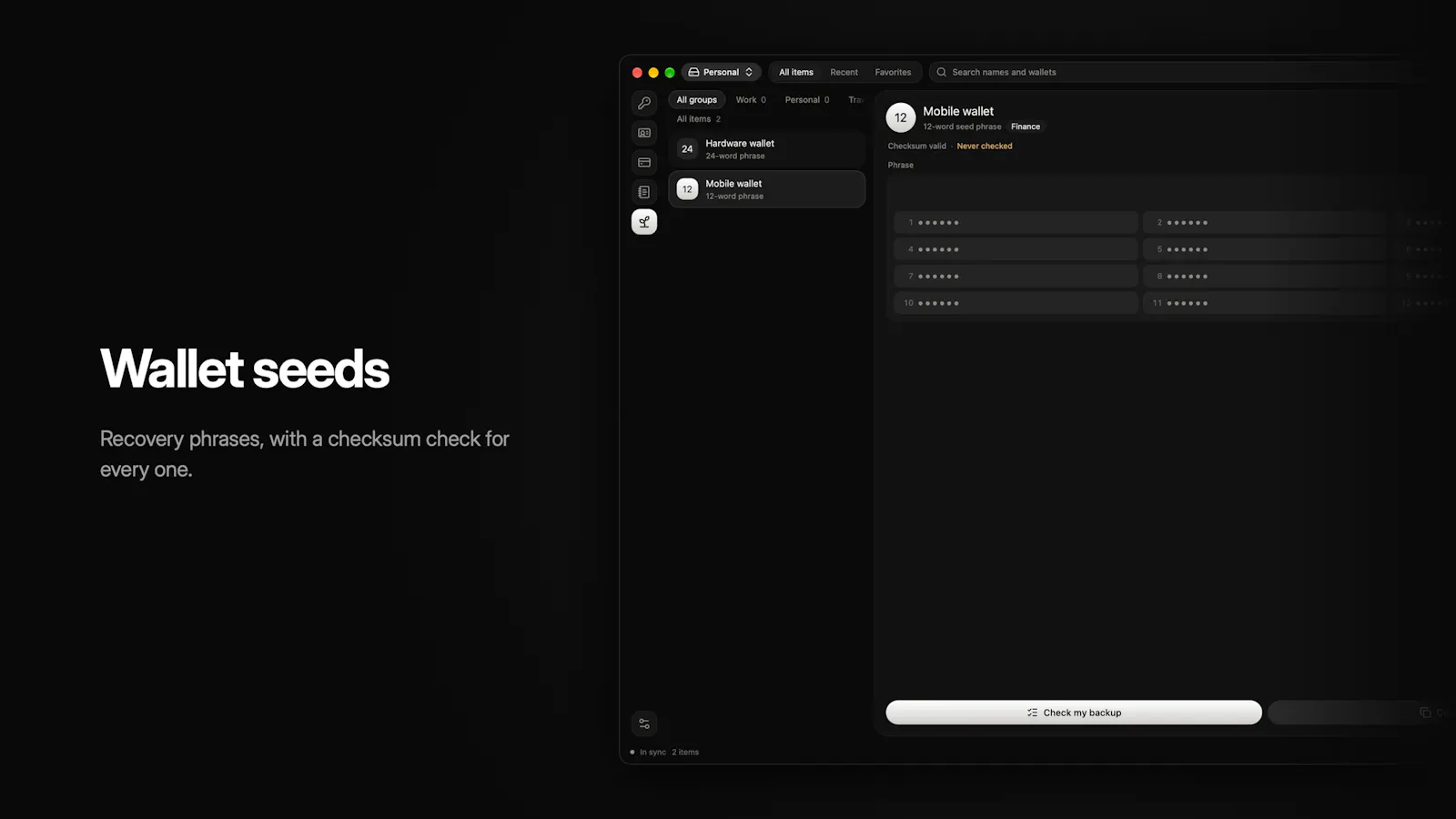Filter by the Work group
This screenshot has width=1456, height=819.
(x=751, y=100)
